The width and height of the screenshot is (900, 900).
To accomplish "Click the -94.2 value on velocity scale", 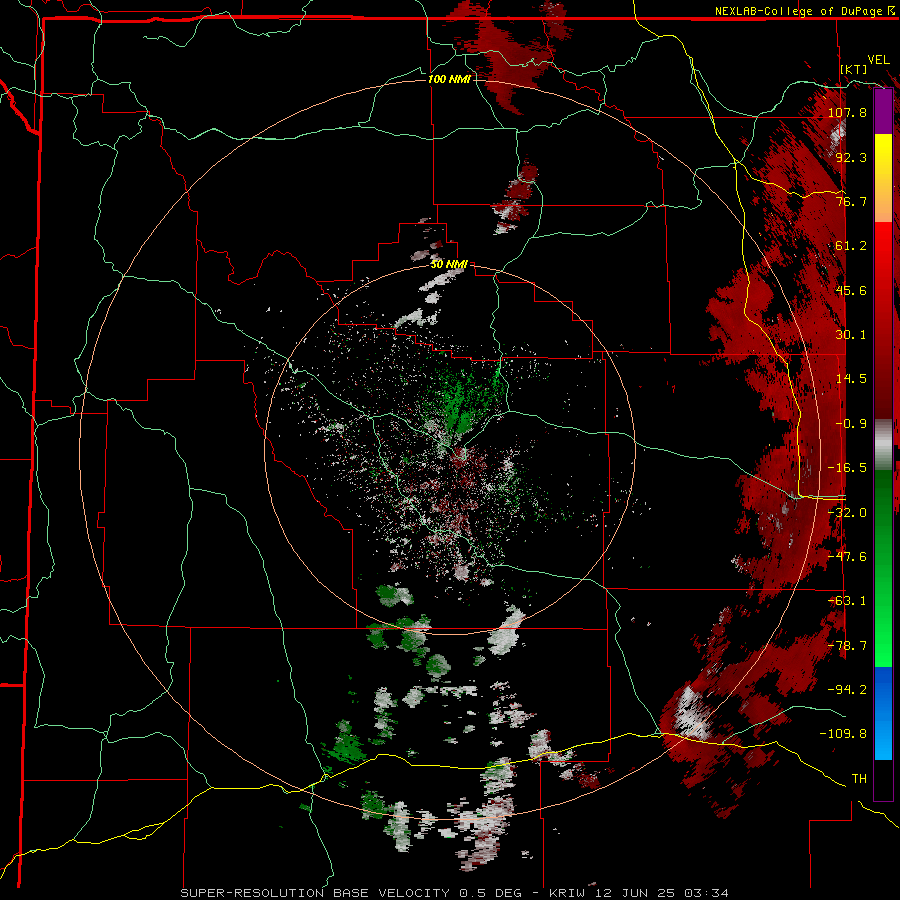I will pyautogui.click(x=847, y=689).
